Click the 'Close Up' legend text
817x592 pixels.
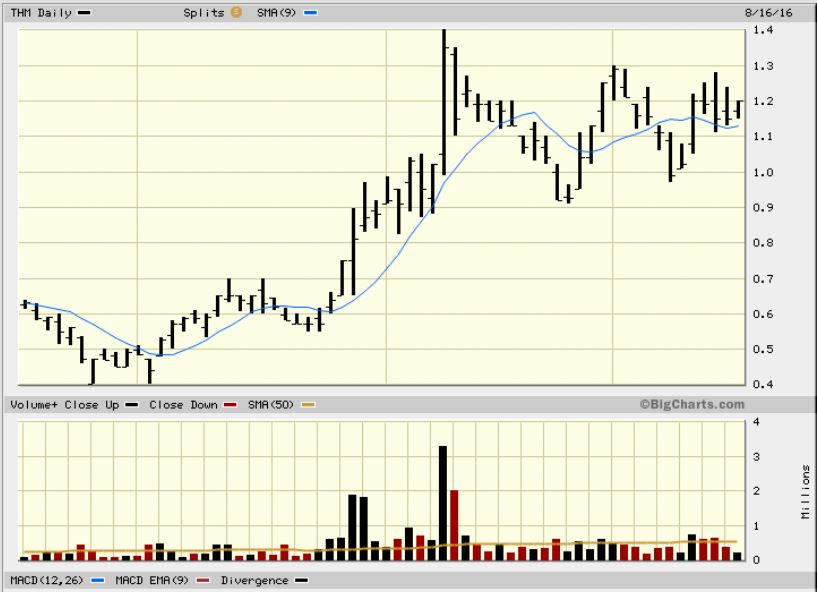click(x=92, y=405)
